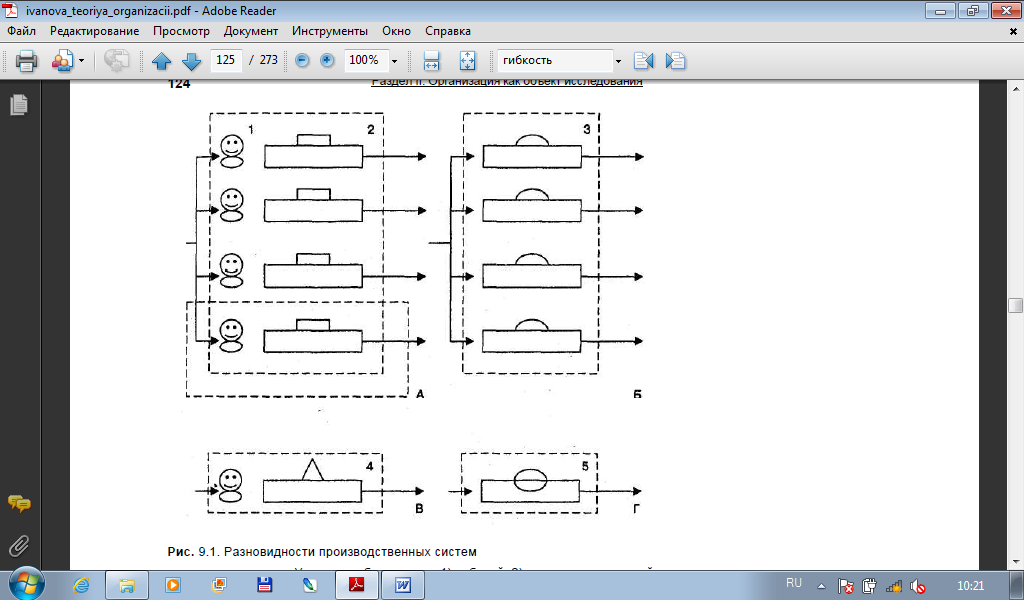
Task: Click the RU language indicator
Action: pyautogui.click(x=793, y=584)
